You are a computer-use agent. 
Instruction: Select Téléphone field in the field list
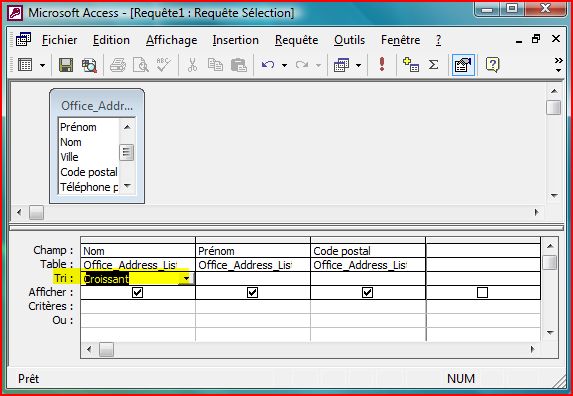click(88, 187)
